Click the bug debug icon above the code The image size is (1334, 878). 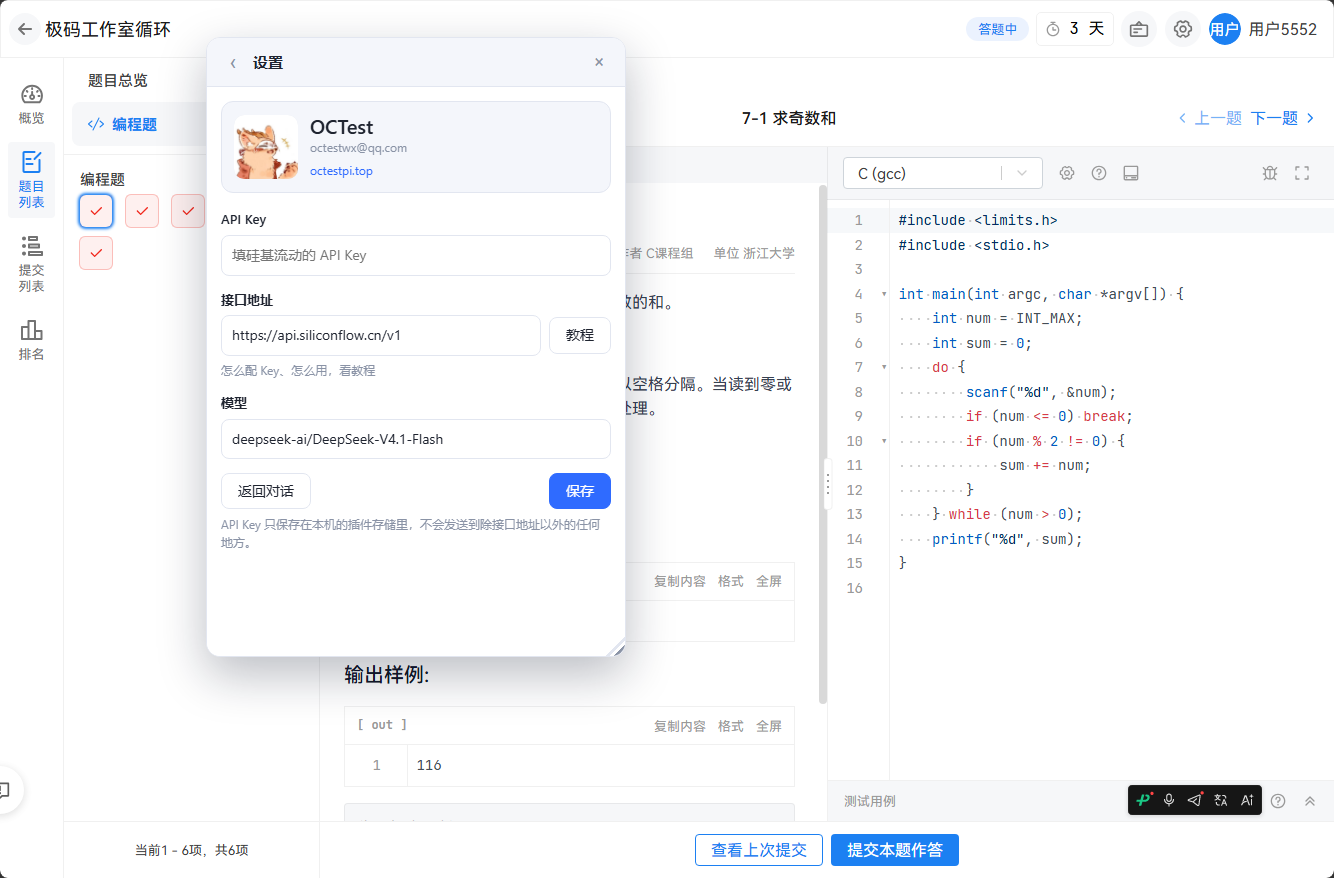coord(1270,173)
